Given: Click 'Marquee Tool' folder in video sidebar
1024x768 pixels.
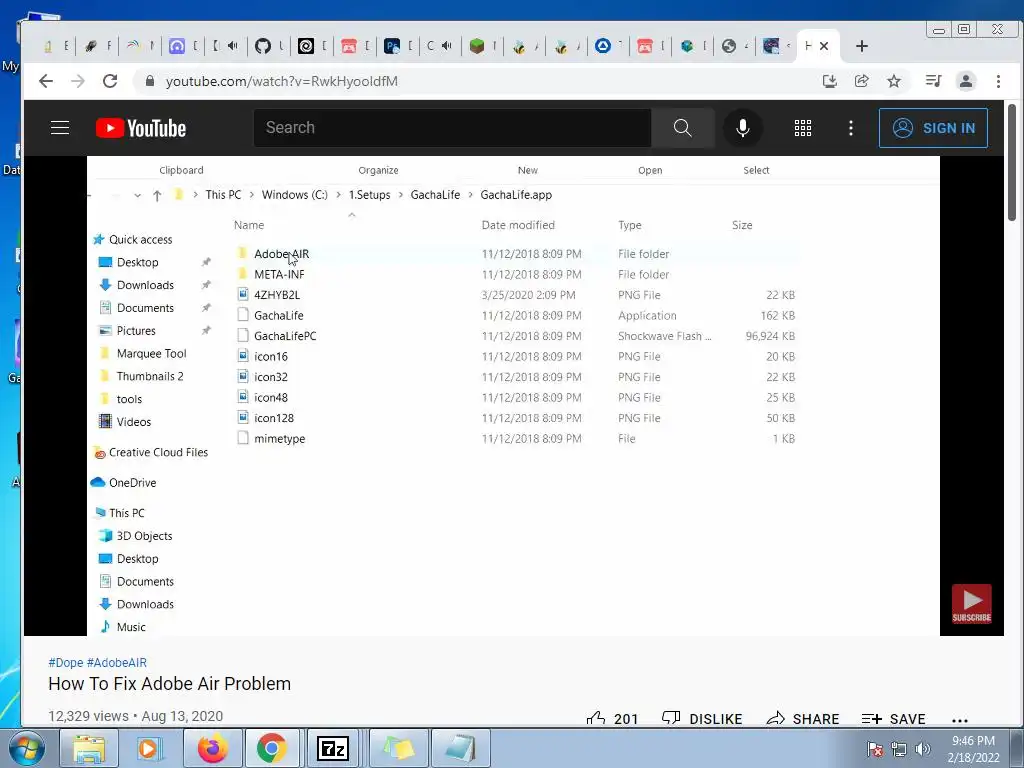Looking at the screenshot, I should 152,353.
